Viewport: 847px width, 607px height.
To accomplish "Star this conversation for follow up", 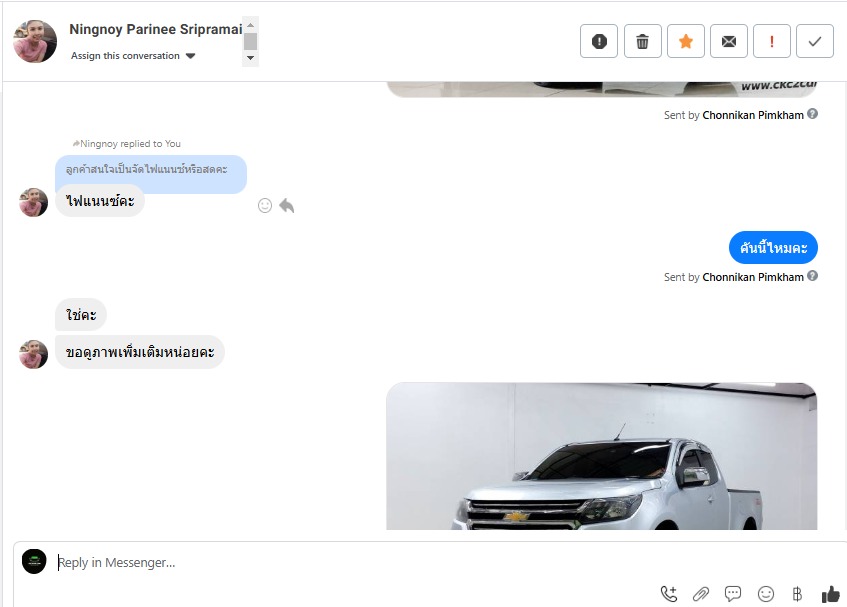I will point(685,41).
